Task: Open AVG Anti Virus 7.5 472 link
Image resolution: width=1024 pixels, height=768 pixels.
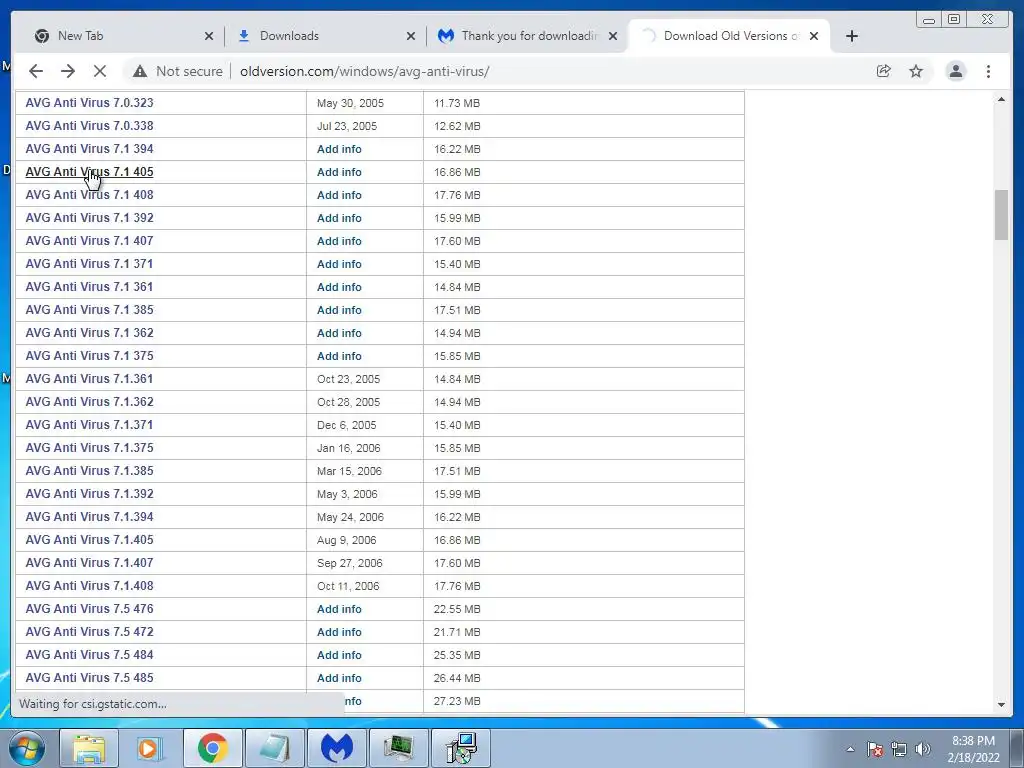Action: [89, 632]
